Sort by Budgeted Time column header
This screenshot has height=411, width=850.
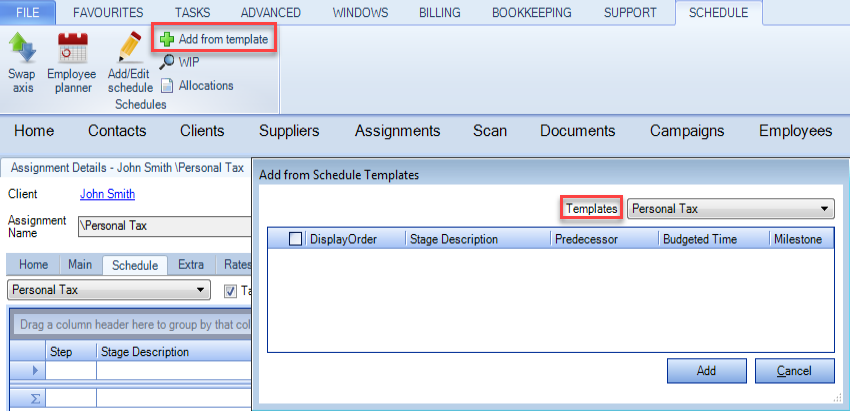coord(713,239)
